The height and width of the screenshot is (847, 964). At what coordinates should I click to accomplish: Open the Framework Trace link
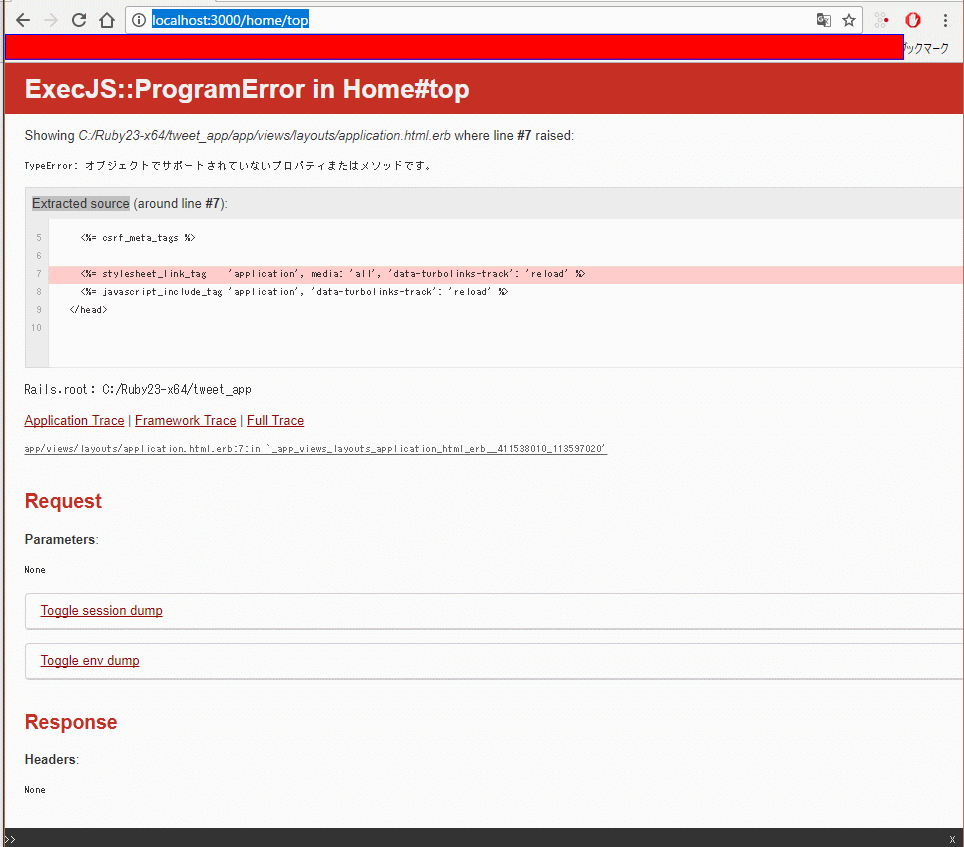click(186, 420)
